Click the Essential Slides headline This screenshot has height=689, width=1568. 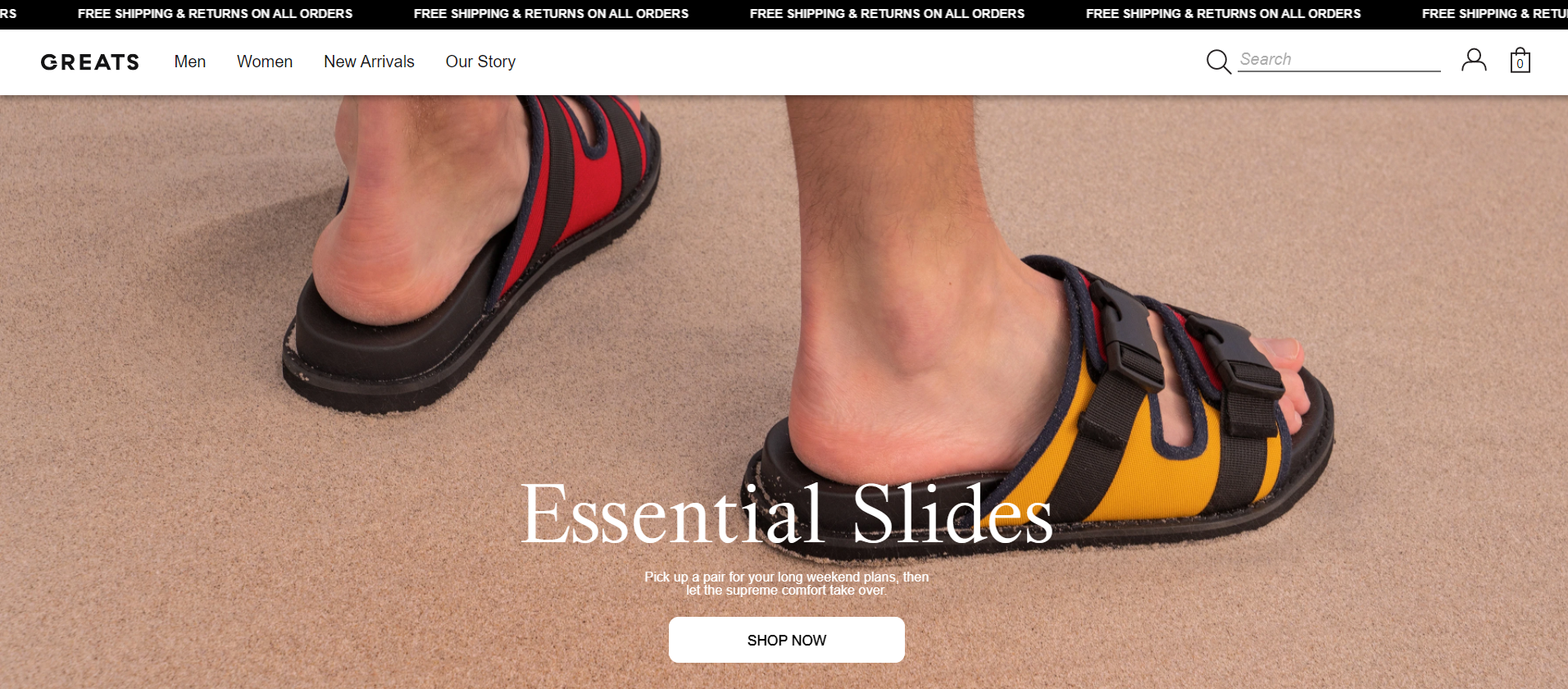[x=787, y=513]
